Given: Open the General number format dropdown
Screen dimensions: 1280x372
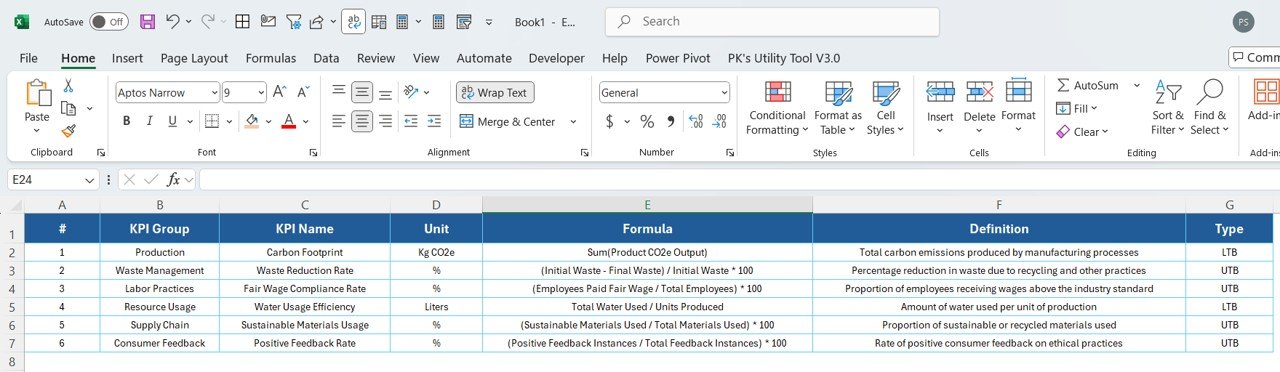Looking at the screenshot, I should point(724,92).
